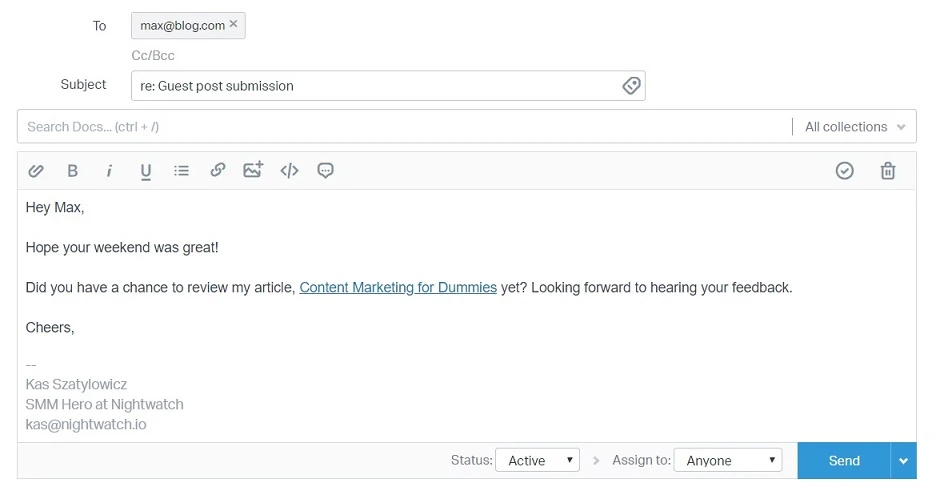940x495 pixels.
Task: Insert a bulleted list
Action: [181, 171]
